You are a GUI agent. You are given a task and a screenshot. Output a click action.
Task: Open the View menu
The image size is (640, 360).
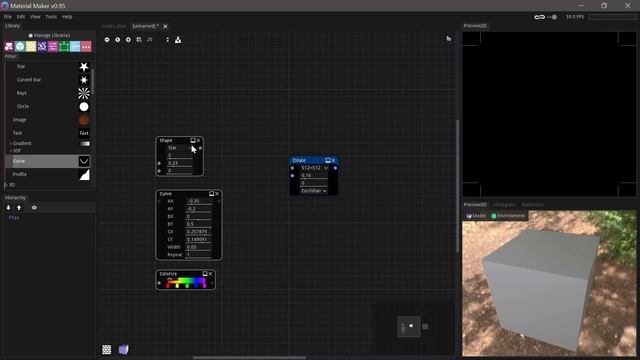35,17
